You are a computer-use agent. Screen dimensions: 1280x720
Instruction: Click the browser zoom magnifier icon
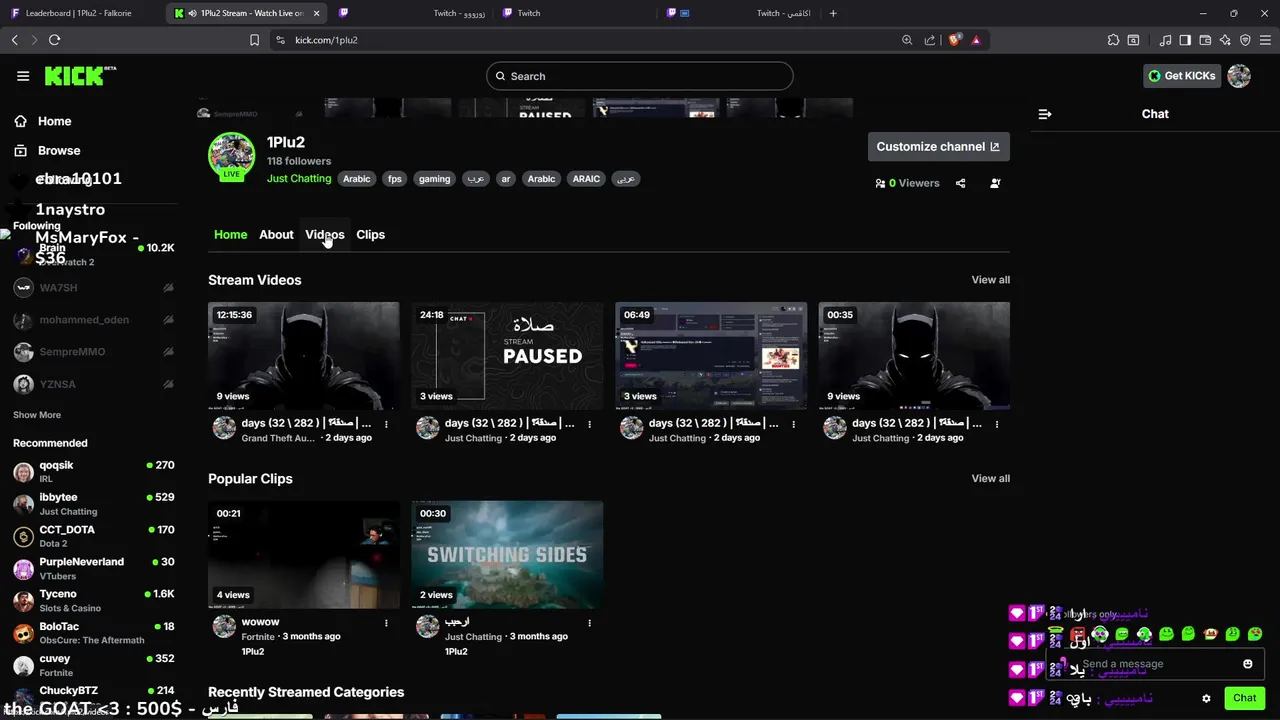pos(907,40)
